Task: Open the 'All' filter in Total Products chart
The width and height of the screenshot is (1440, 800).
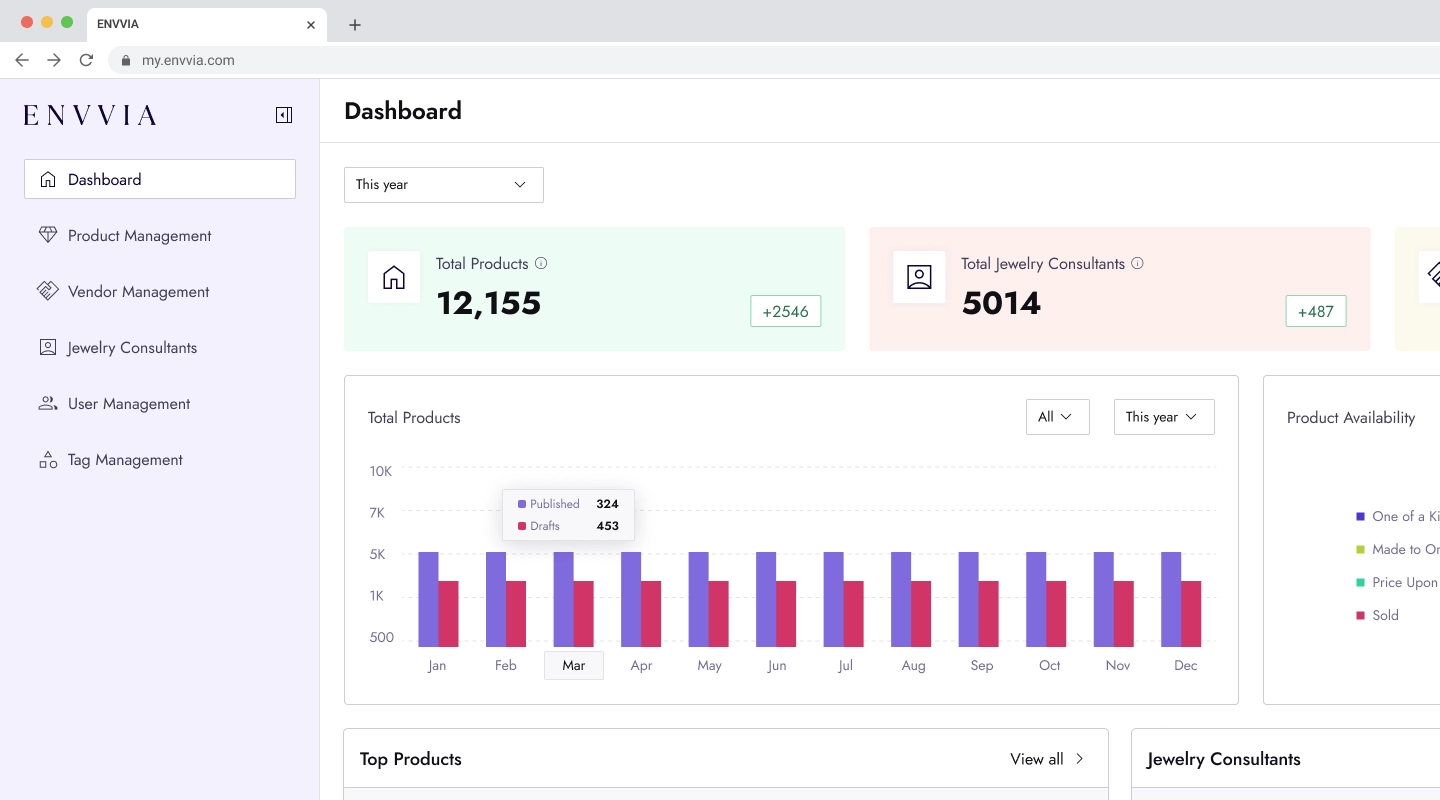Action: 1058,417
